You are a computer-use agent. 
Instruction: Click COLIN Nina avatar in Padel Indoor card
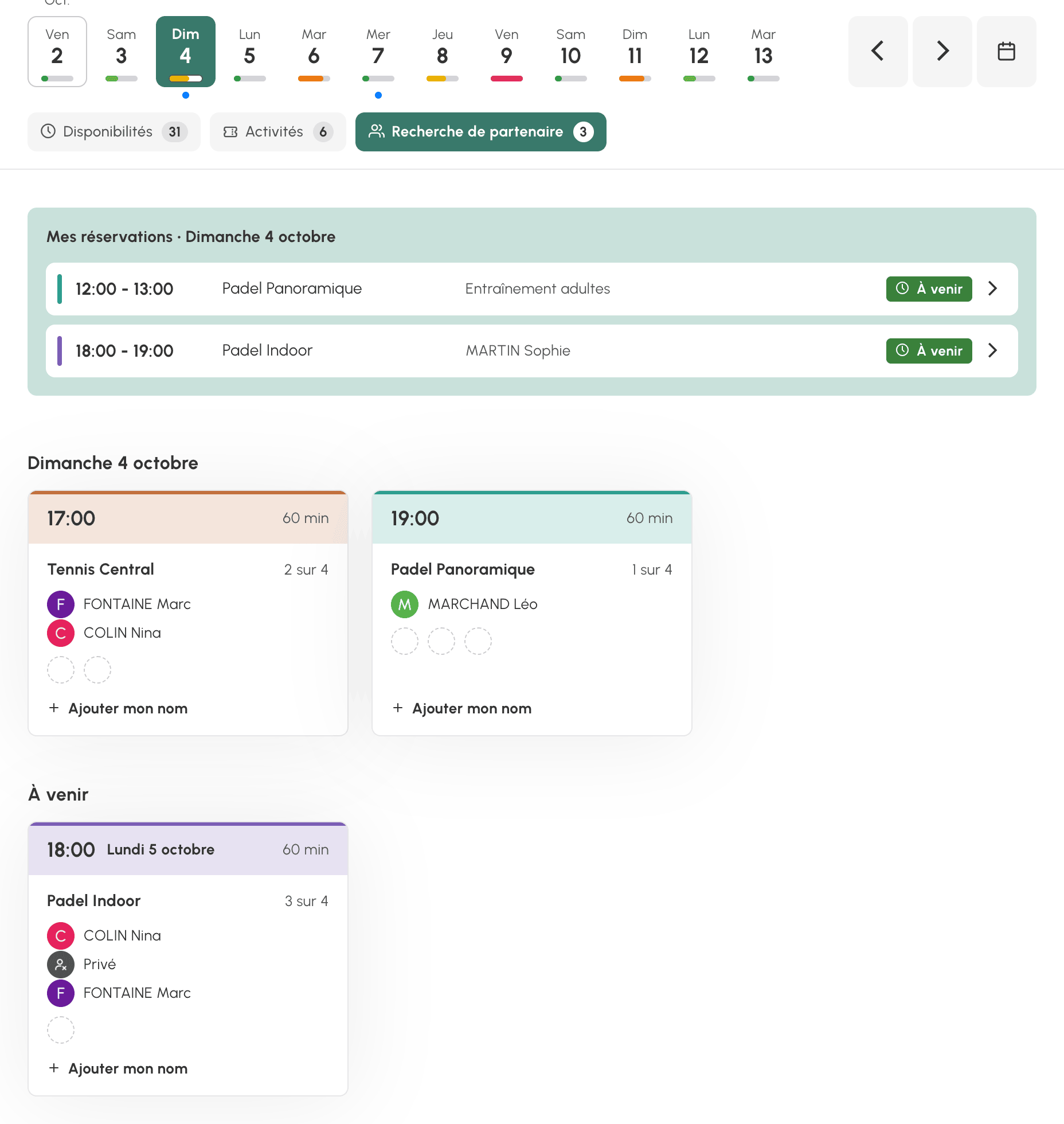pyautogui.click(x=61, y=936)
